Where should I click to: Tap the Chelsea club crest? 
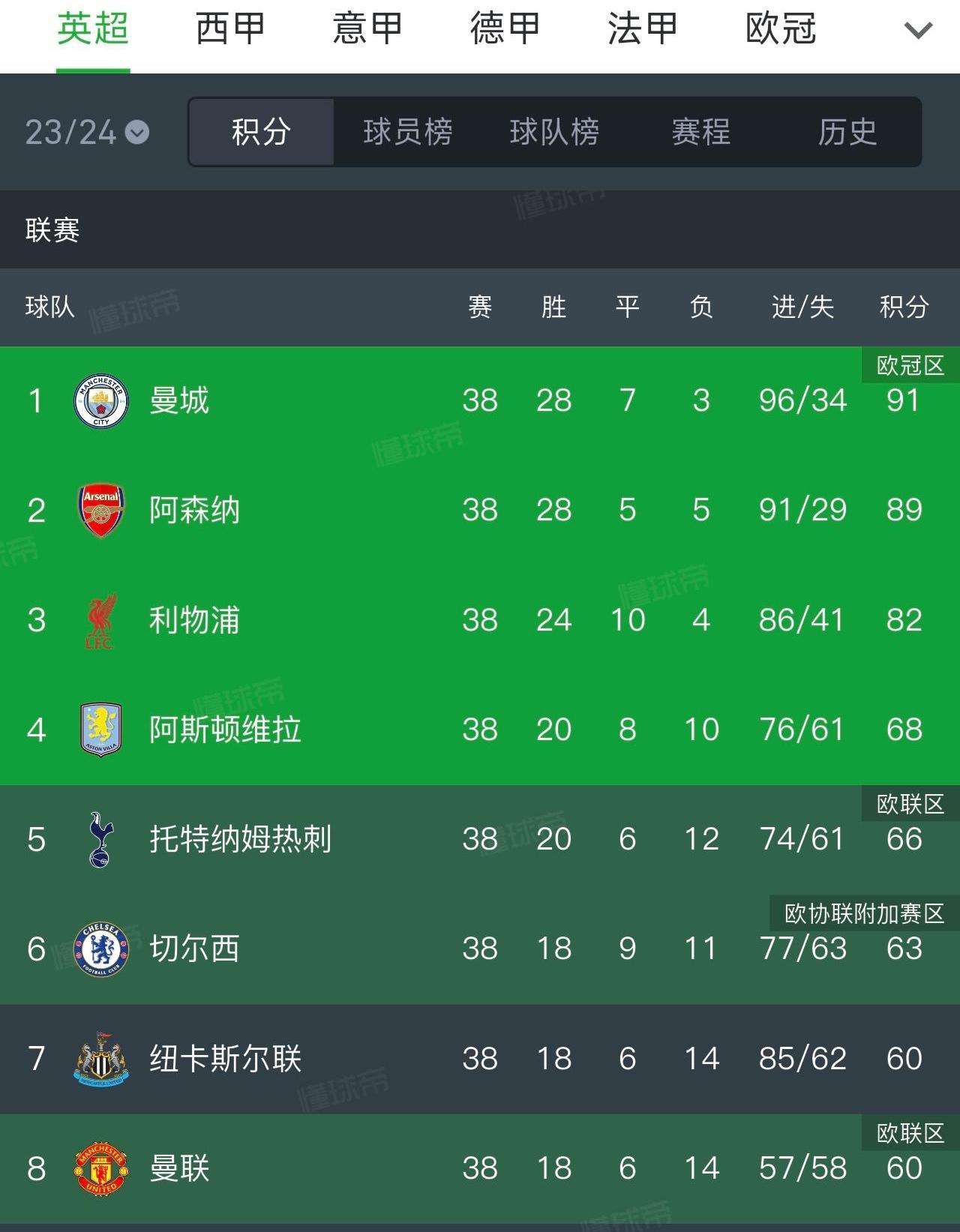[x=101, y=949]
